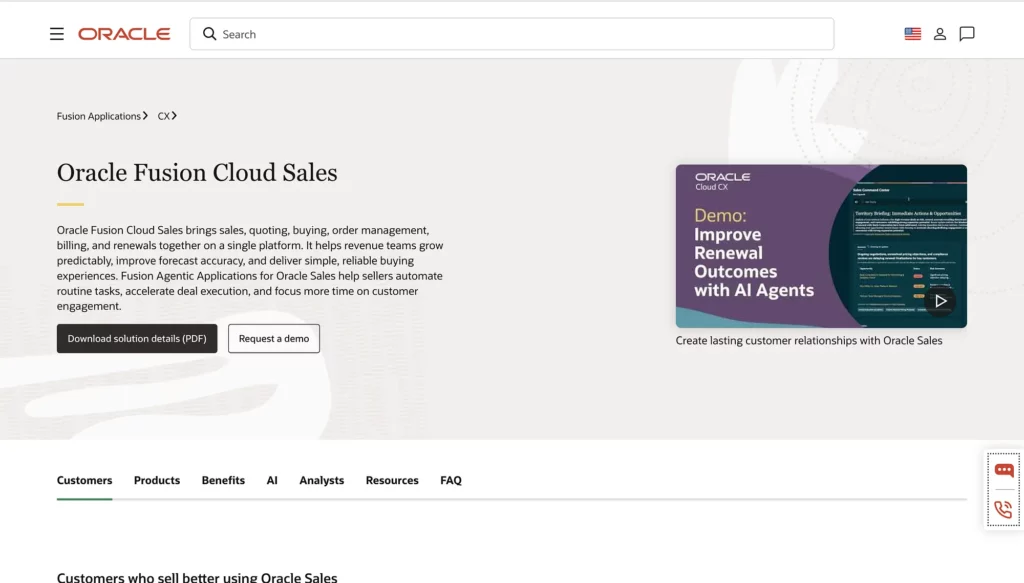Open live chat floating icon
This screenshot has width=1024, height=583.
click(1004, 470)
